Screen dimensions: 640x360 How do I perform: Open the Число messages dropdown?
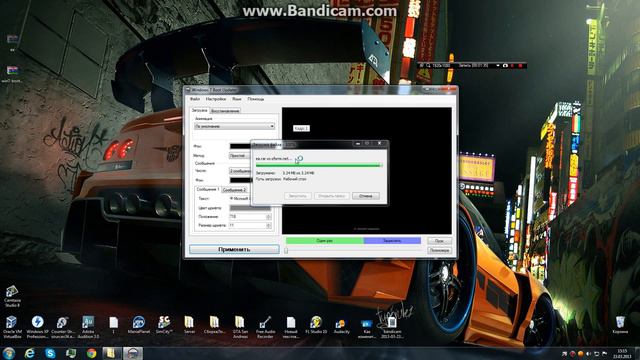click(240, 171)
